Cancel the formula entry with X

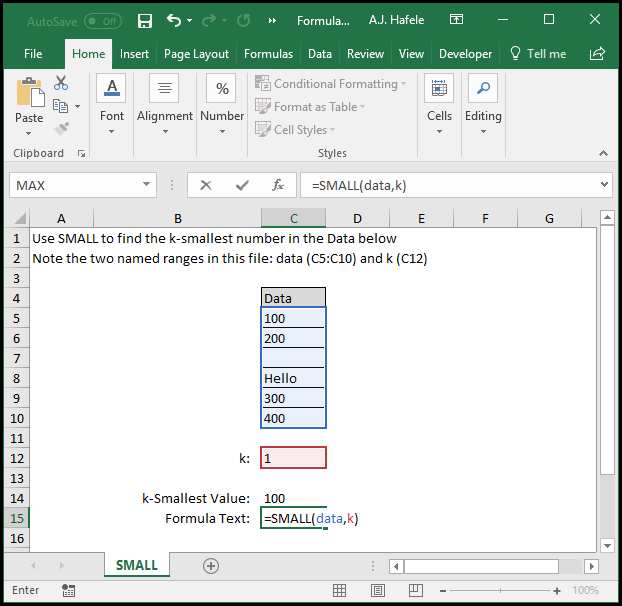pyautogui.click(x=206, y=185)
